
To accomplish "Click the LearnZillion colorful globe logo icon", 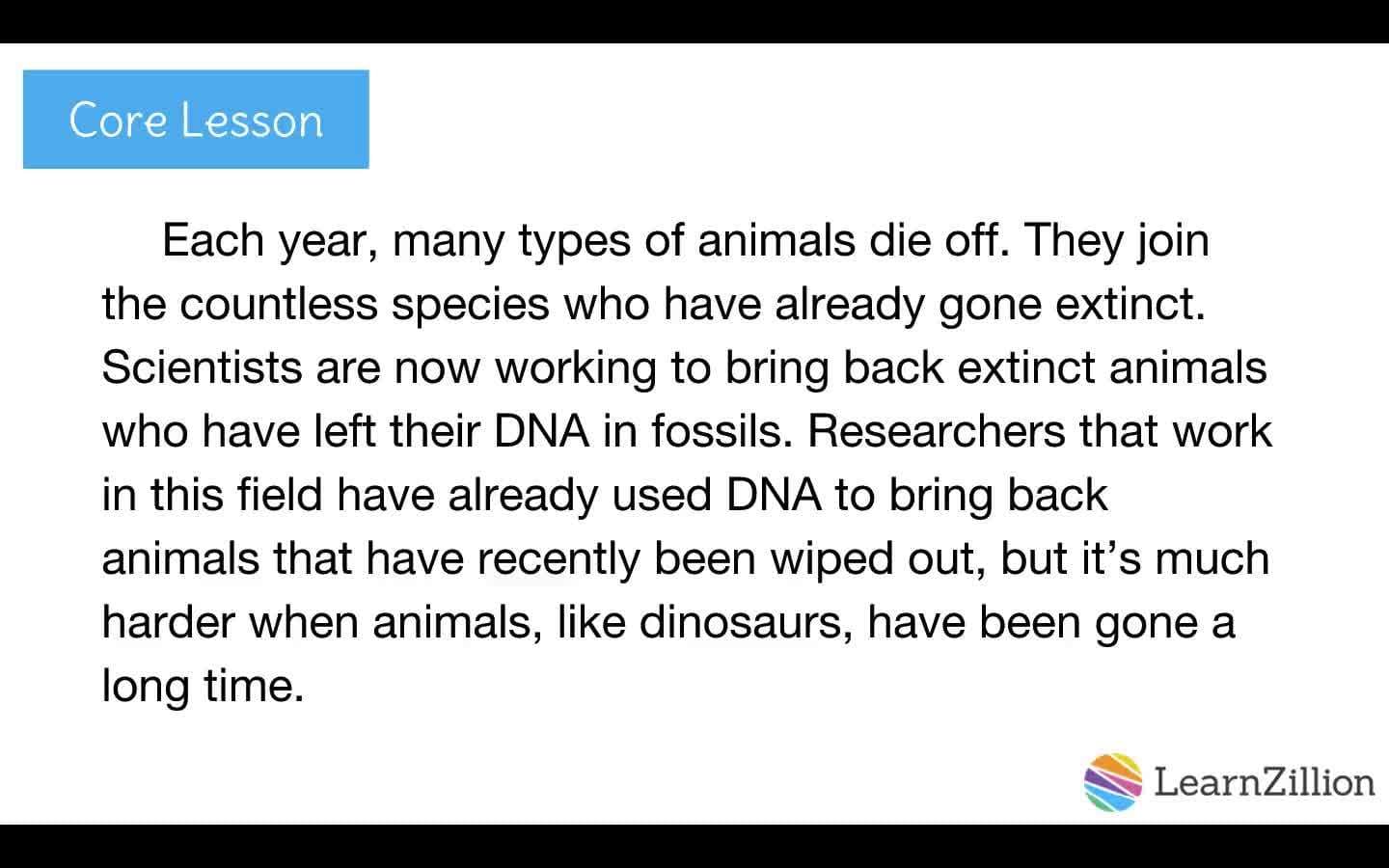I will pyautogui.click(x=1113, y=781).
